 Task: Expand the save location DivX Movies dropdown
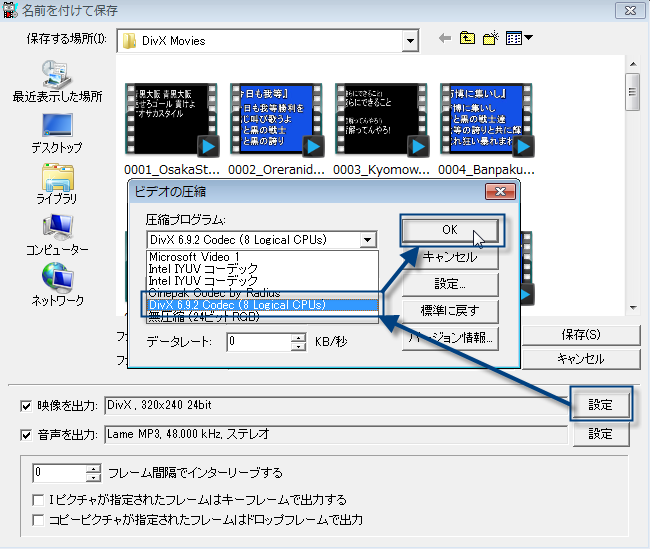pyautogui.click(x=409, y=41)
